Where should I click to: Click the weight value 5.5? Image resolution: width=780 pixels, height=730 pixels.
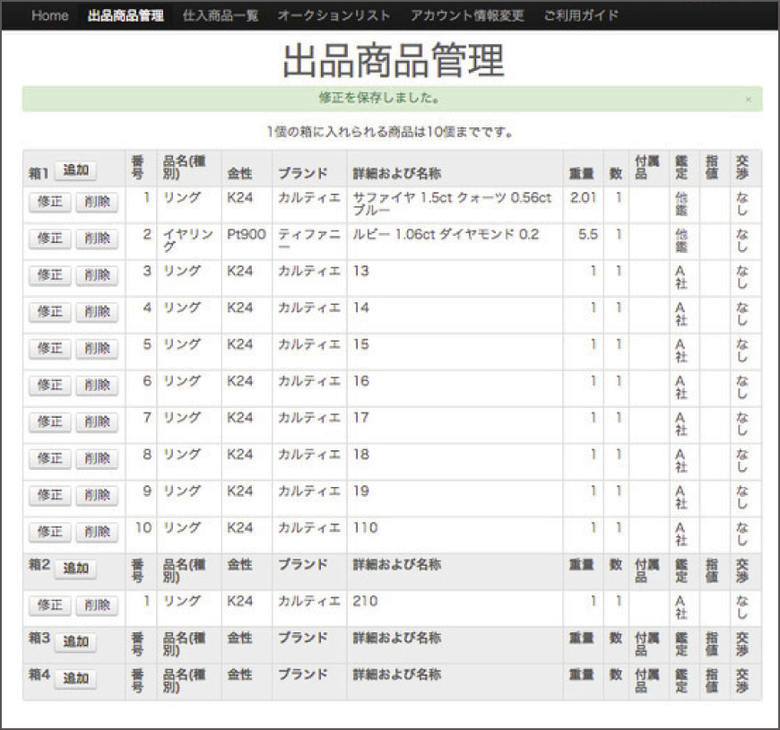587,235
